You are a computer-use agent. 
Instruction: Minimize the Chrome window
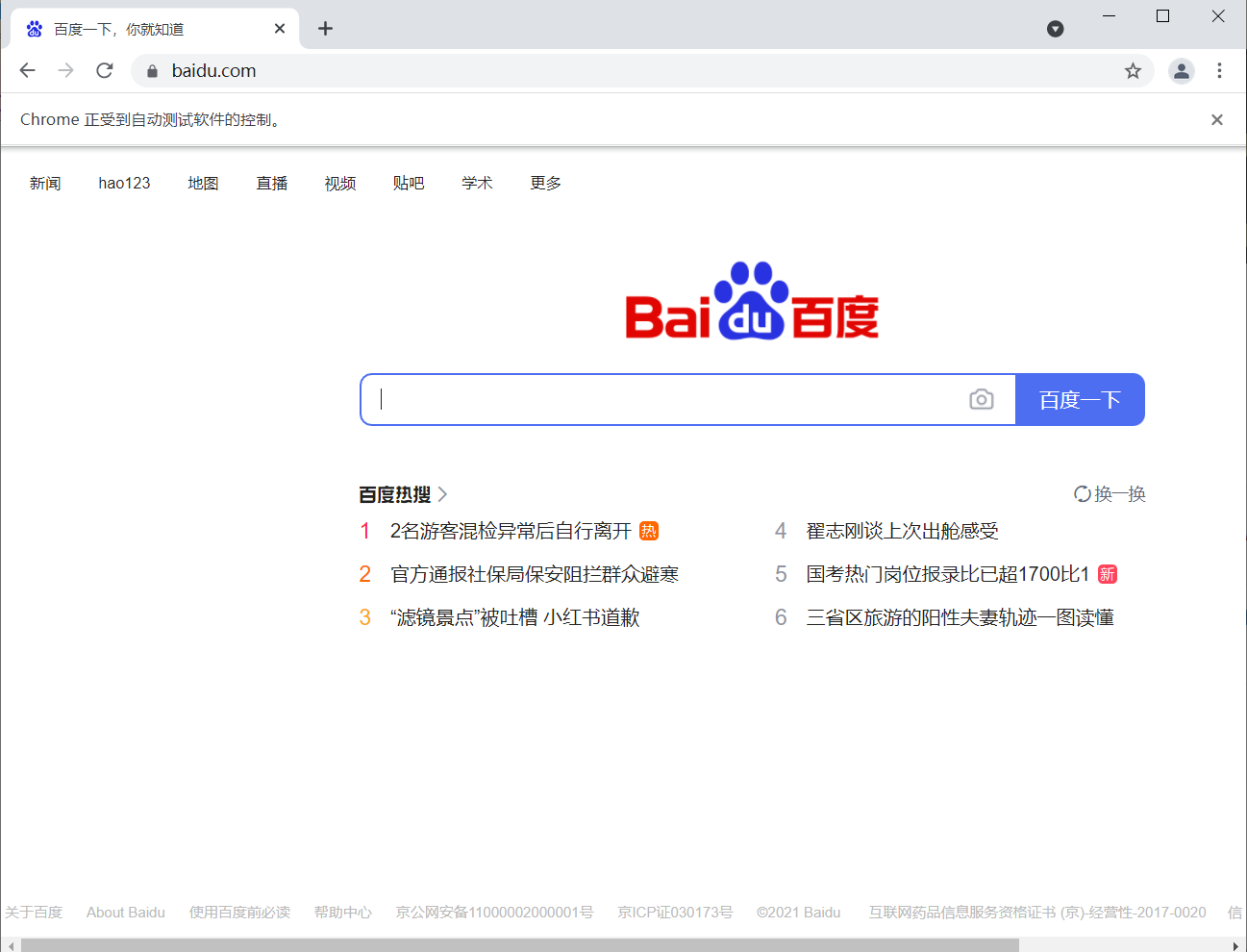pos(1109,16)
